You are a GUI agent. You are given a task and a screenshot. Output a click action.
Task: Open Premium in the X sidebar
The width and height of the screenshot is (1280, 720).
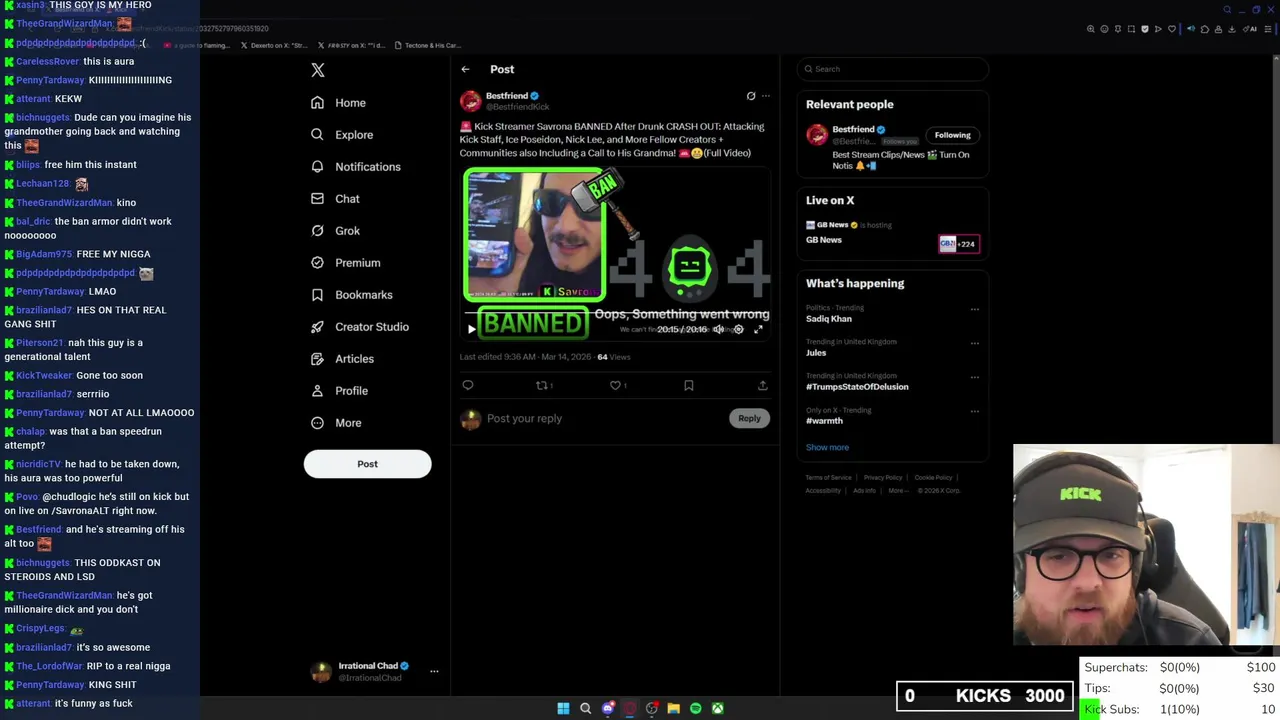(x=345, y=263)
